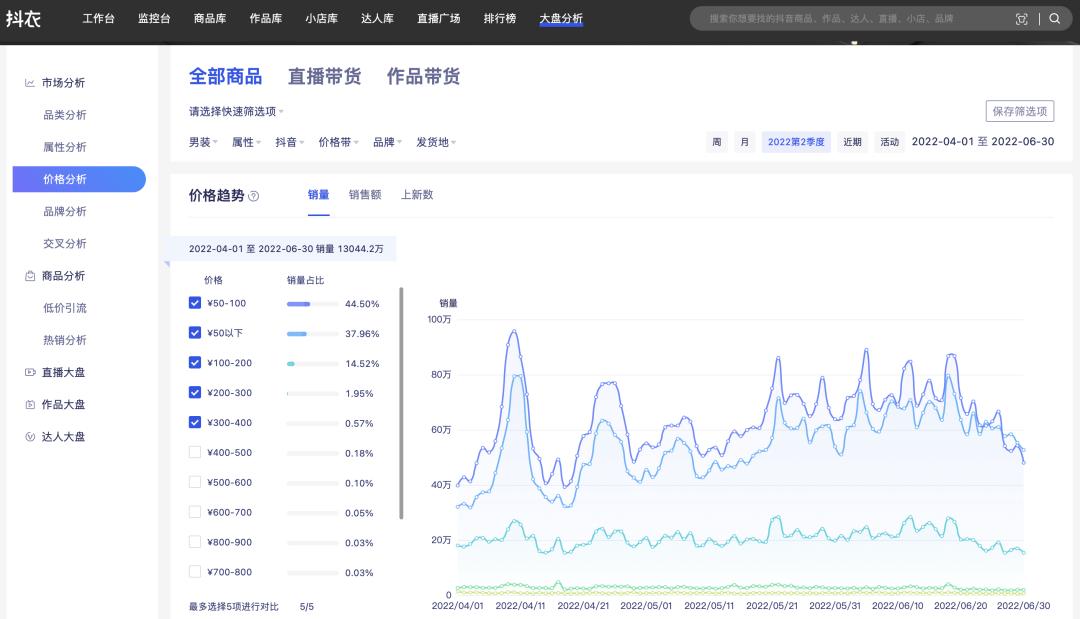The height and width of the screenshot is (619, 1080).
Task: Uncheck the ¥50-100 price range
Action: 195,302
